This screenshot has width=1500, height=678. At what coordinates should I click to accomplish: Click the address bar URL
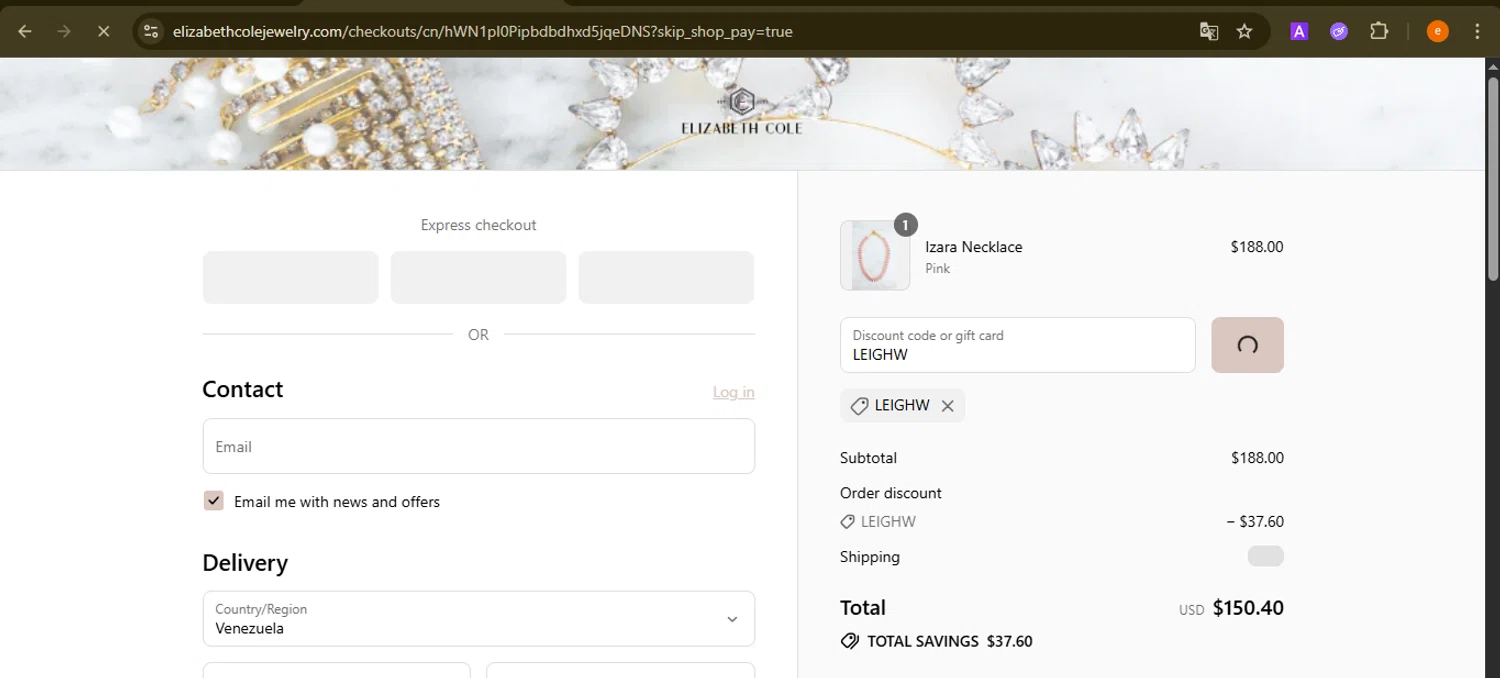tap(482, 31)
